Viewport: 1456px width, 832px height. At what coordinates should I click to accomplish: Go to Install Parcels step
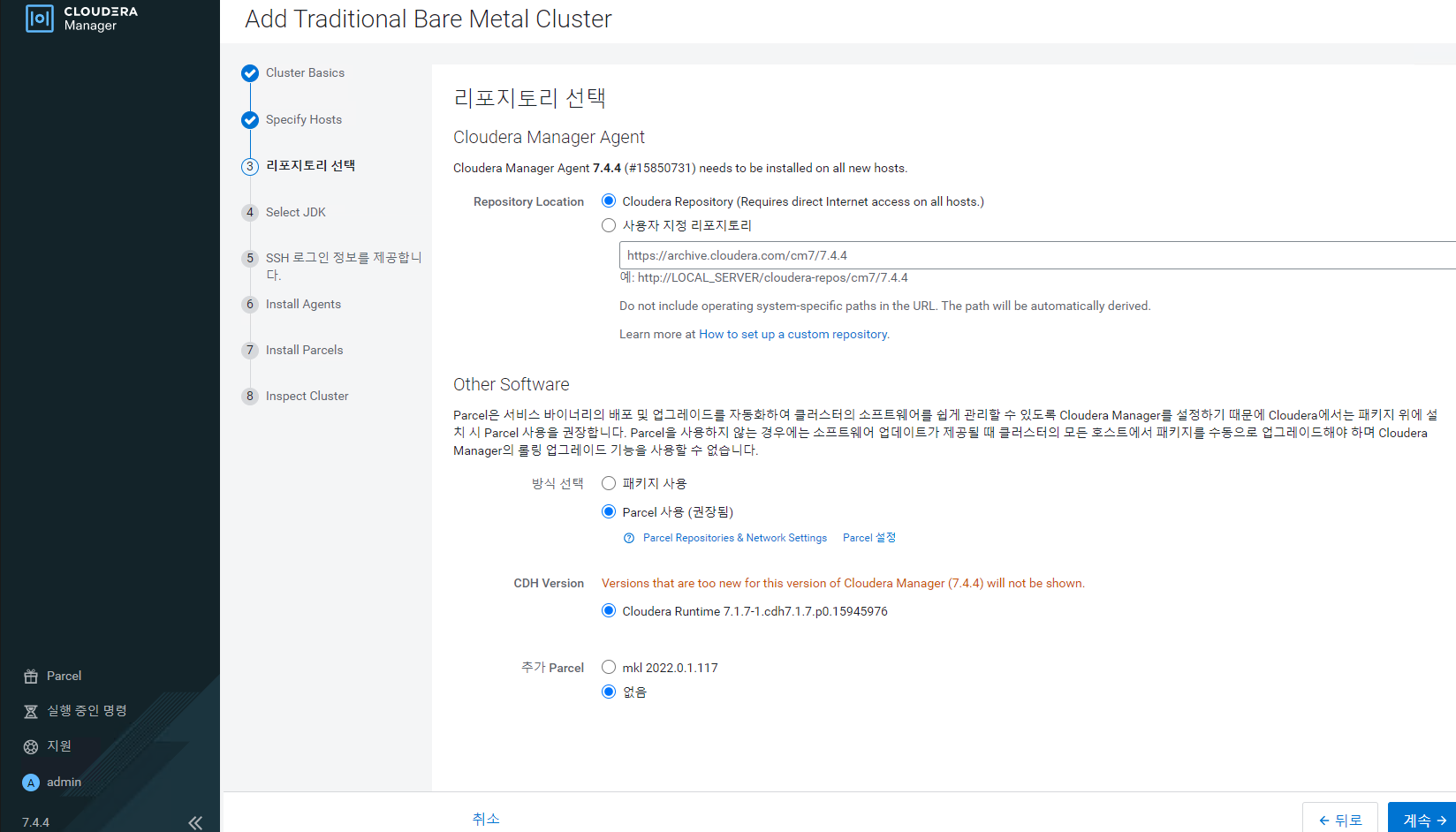pos(305,350)
